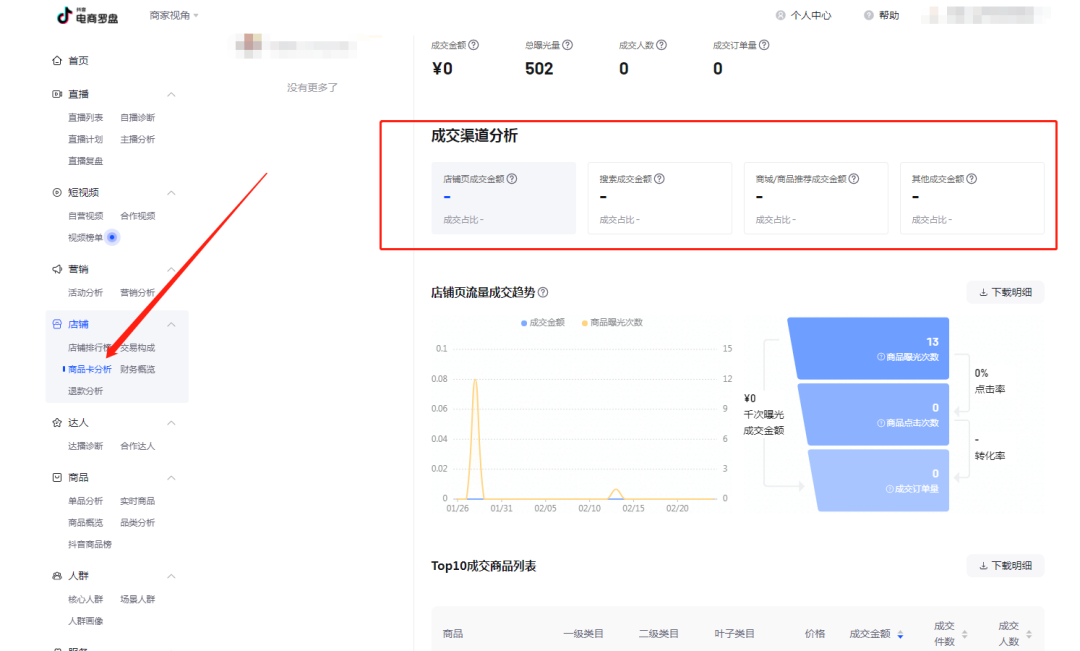Click info icon beside 商品点击次数 in funnel
The image size is (1080, 651).
tap(881, 423)
